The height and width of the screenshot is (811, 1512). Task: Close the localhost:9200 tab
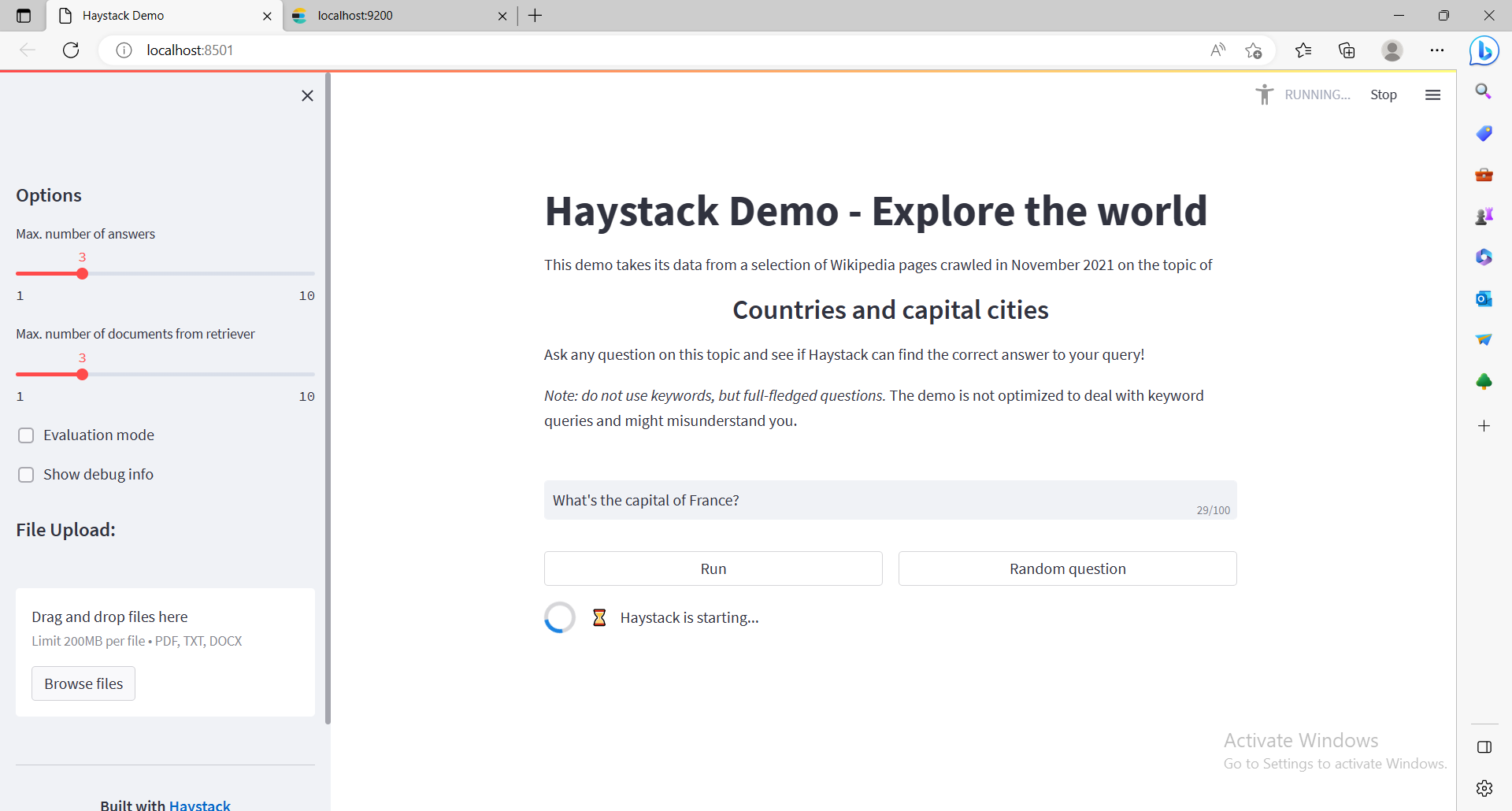502,16
